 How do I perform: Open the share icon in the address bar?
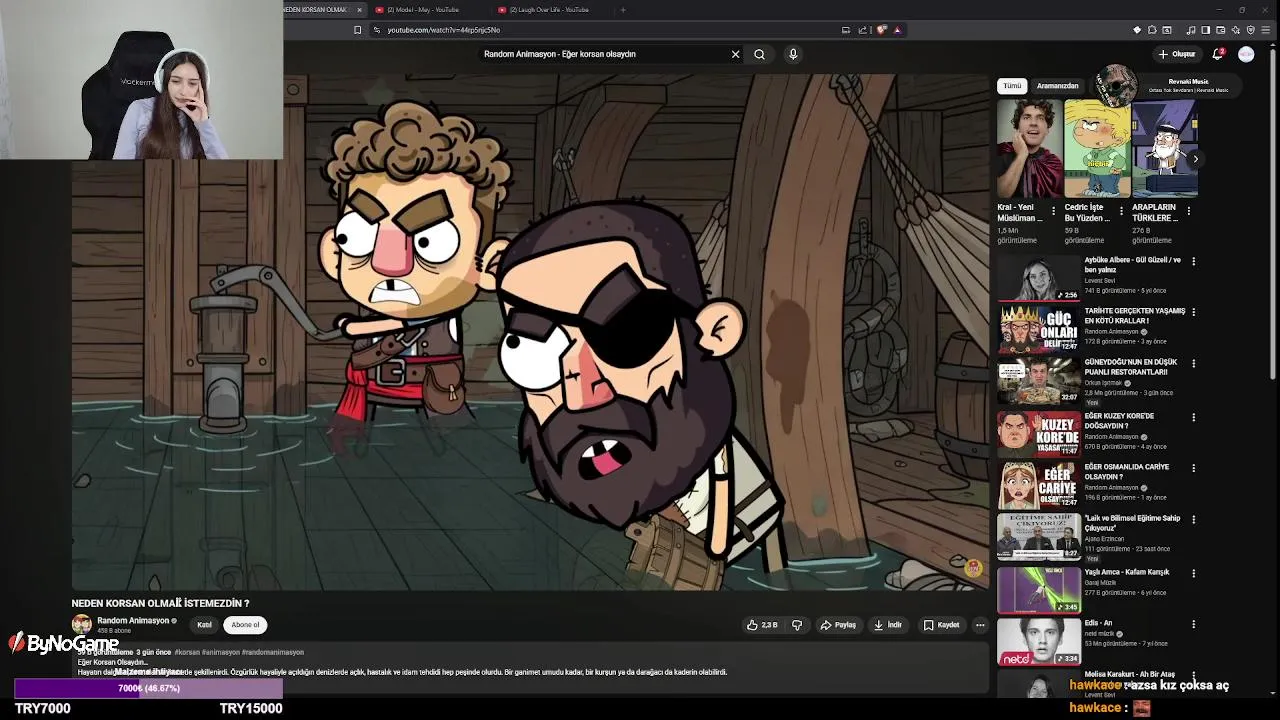click(862, 30)
